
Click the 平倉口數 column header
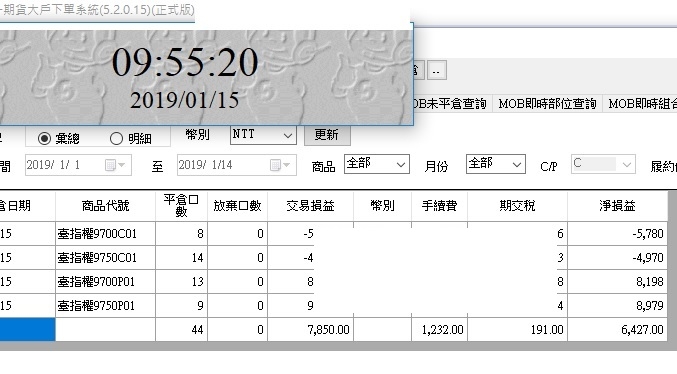(181, 206)
